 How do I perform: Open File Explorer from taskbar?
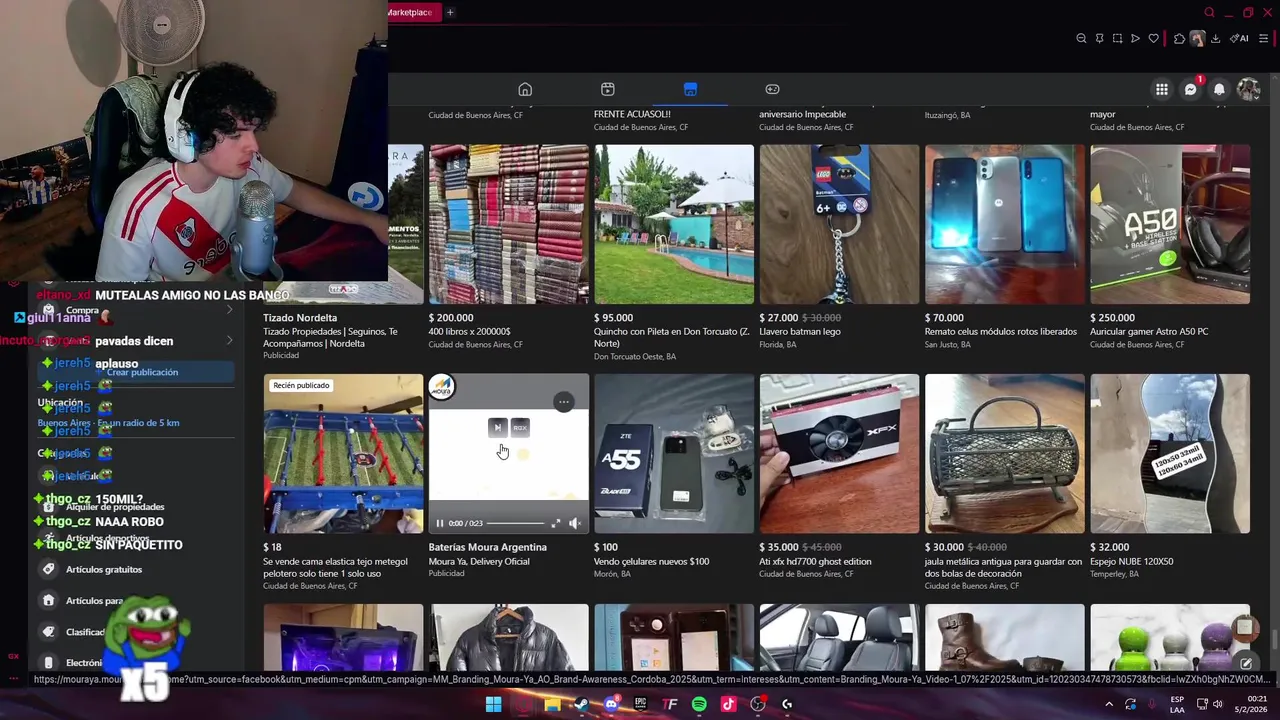click(x=552, y=704)
